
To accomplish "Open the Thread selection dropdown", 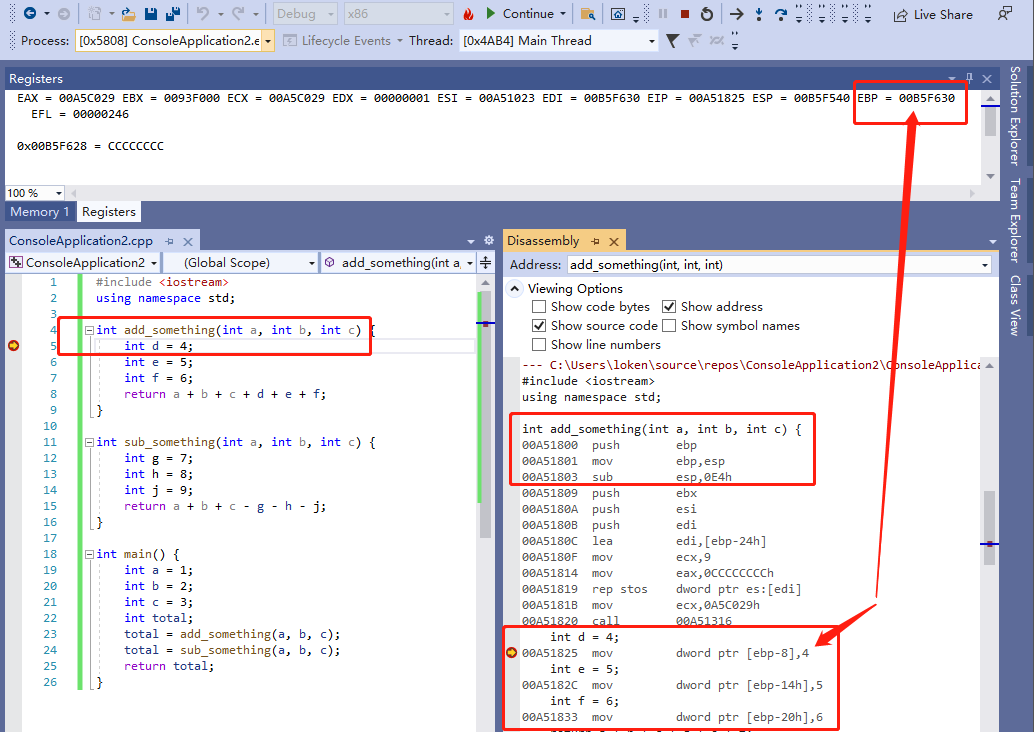I will click(651, 41).
